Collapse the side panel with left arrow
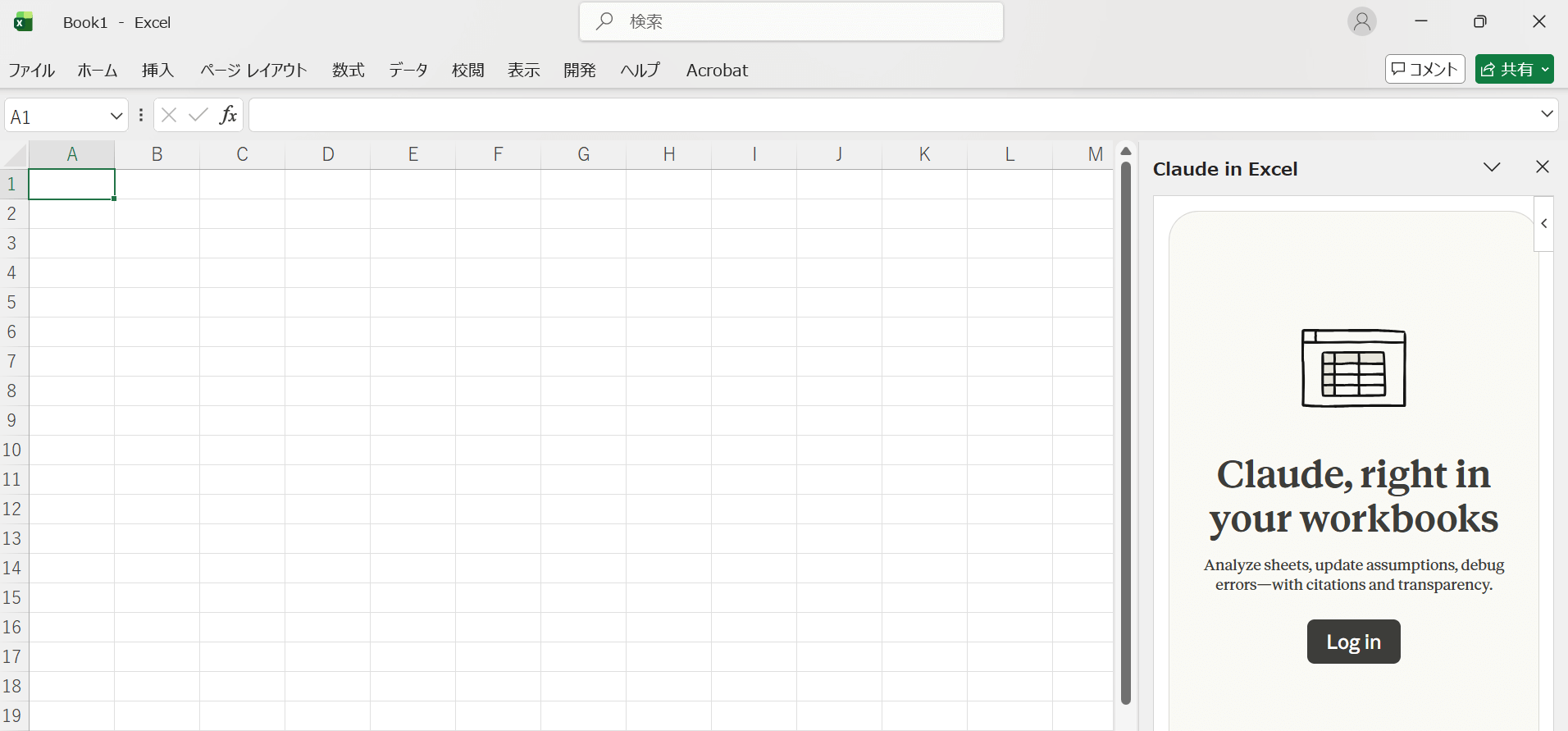Screen dimensions: 1568x731 [1544, 223]
